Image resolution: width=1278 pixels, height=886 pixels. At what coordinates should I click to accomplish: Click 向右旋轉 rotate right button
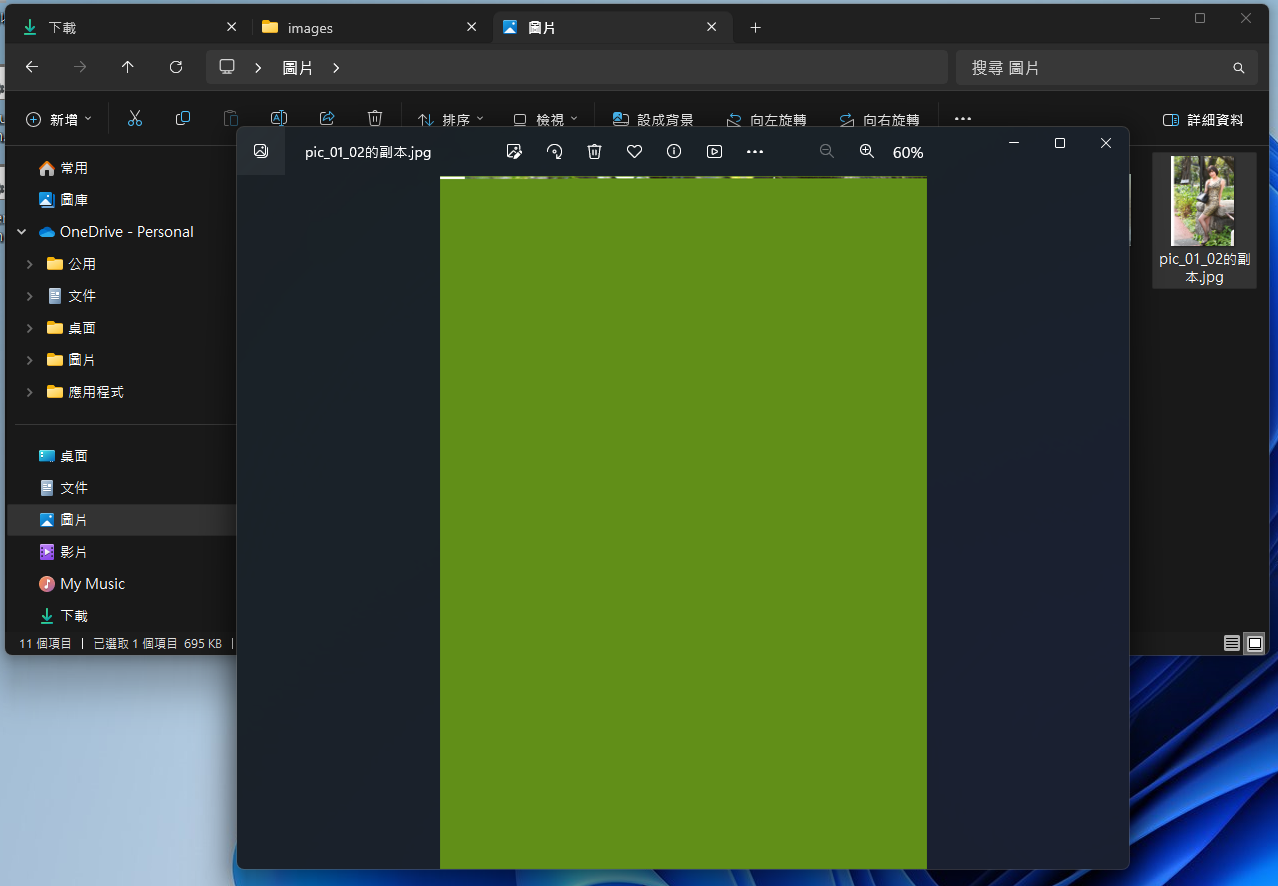tap(879, 120)
